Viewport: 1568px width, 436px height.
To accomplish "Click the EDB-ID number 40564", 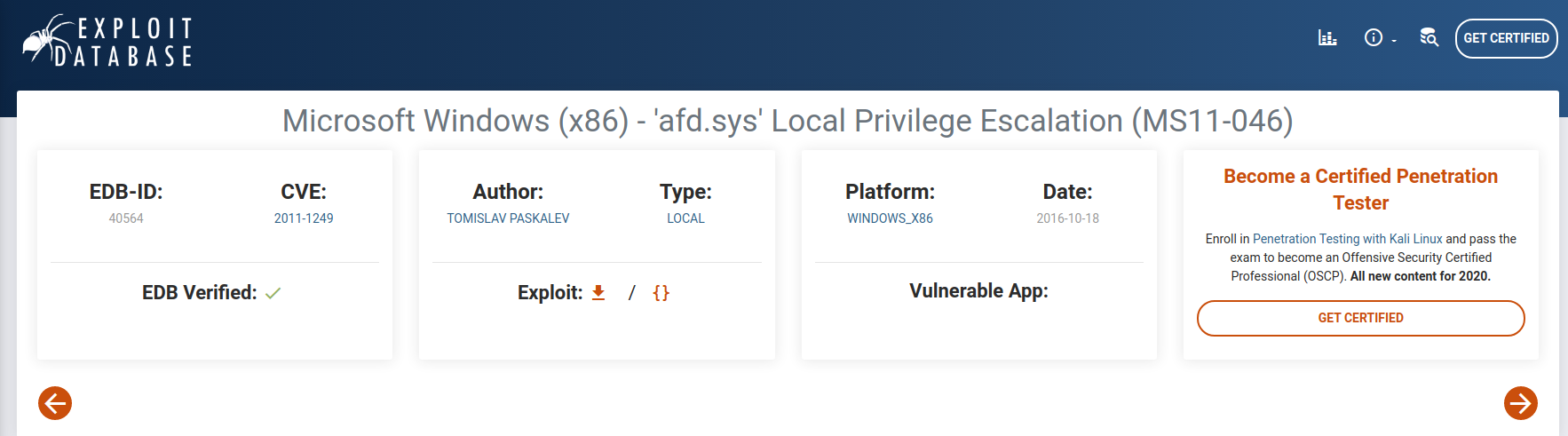I will [x=126, y=218].
